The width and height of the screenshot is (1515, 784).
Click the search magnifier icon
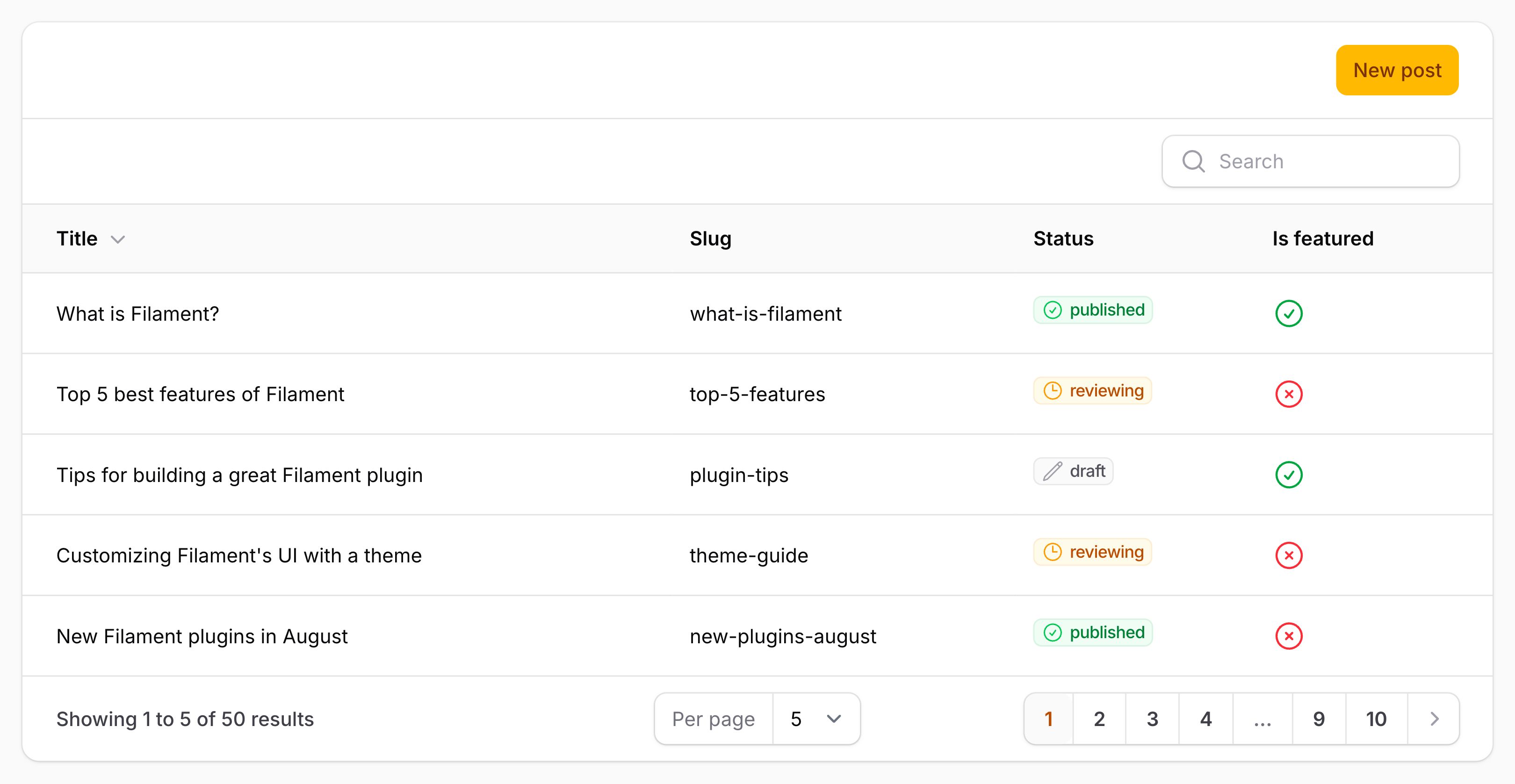pyautogui.click(x=1193, y=161)
